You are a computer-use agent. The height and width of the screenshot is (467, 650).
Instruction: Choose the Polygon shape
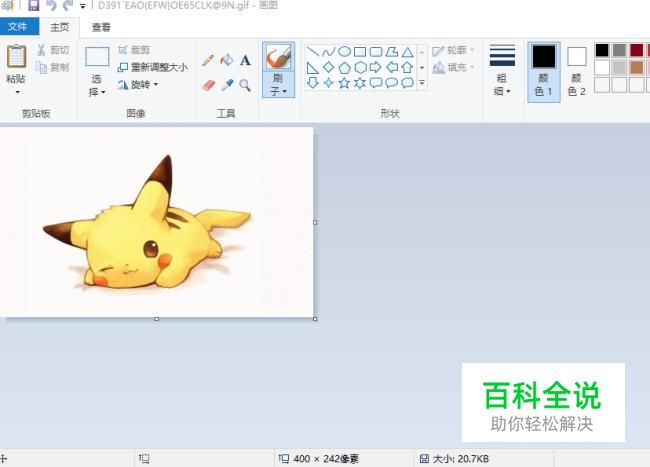tap(392, 52)
